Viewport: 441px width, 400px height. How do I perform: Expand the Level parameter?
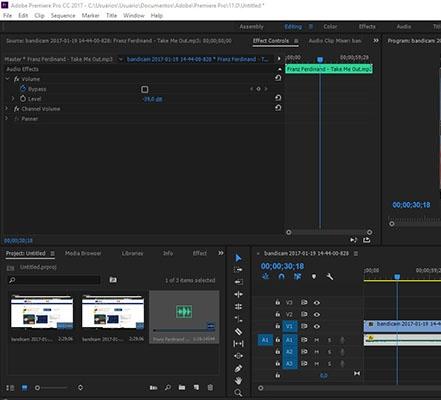point(13,99)
